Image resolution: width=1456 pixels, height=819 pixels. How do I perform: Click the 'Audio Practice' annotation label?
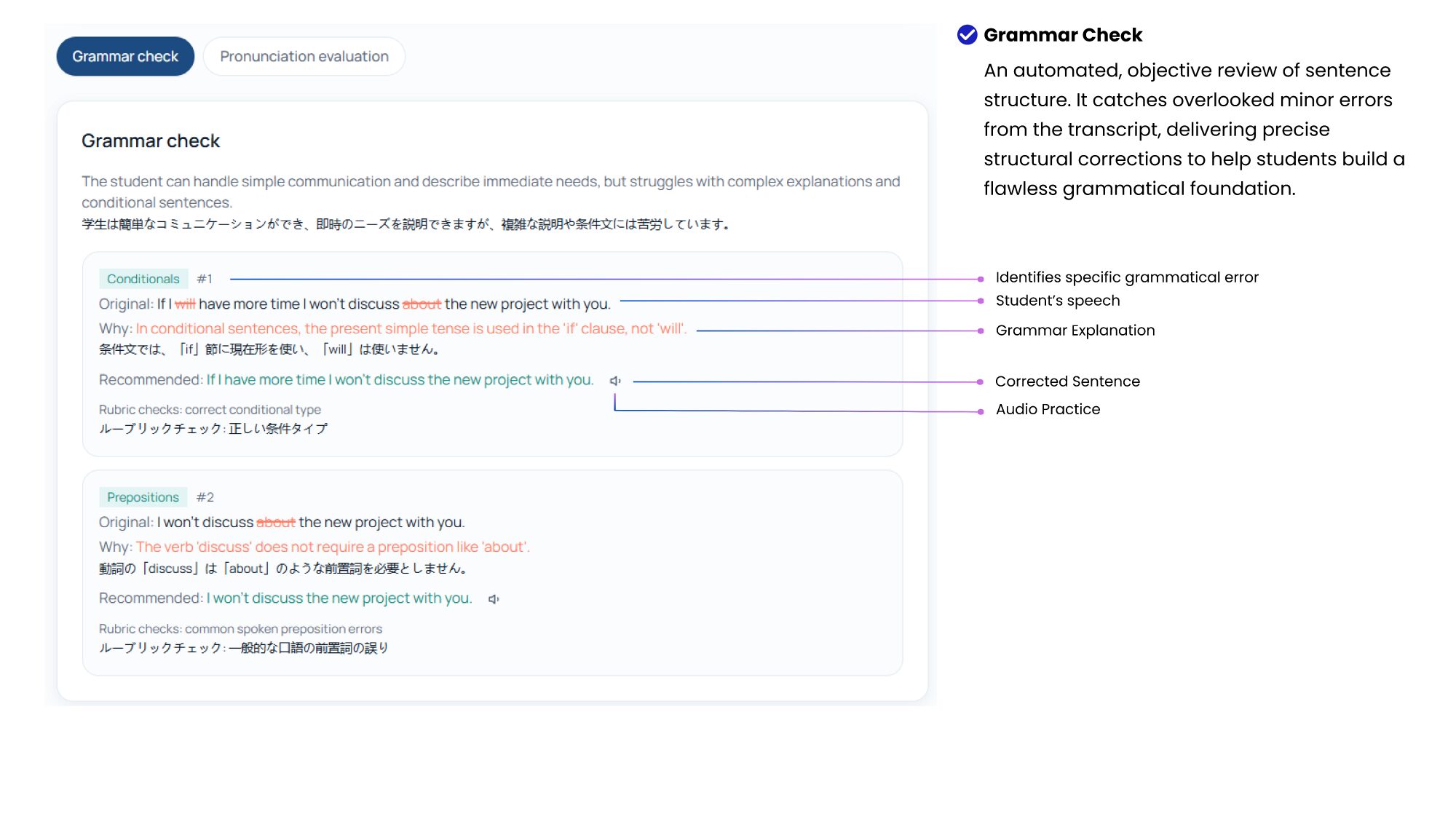tap(1048, 409)
